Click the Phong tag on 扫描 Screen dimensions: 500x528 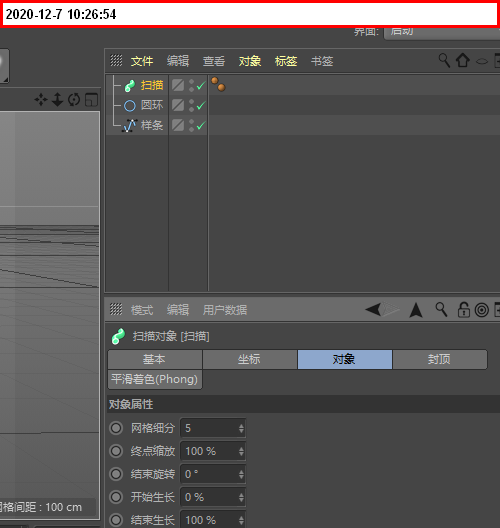coord(218,84)
